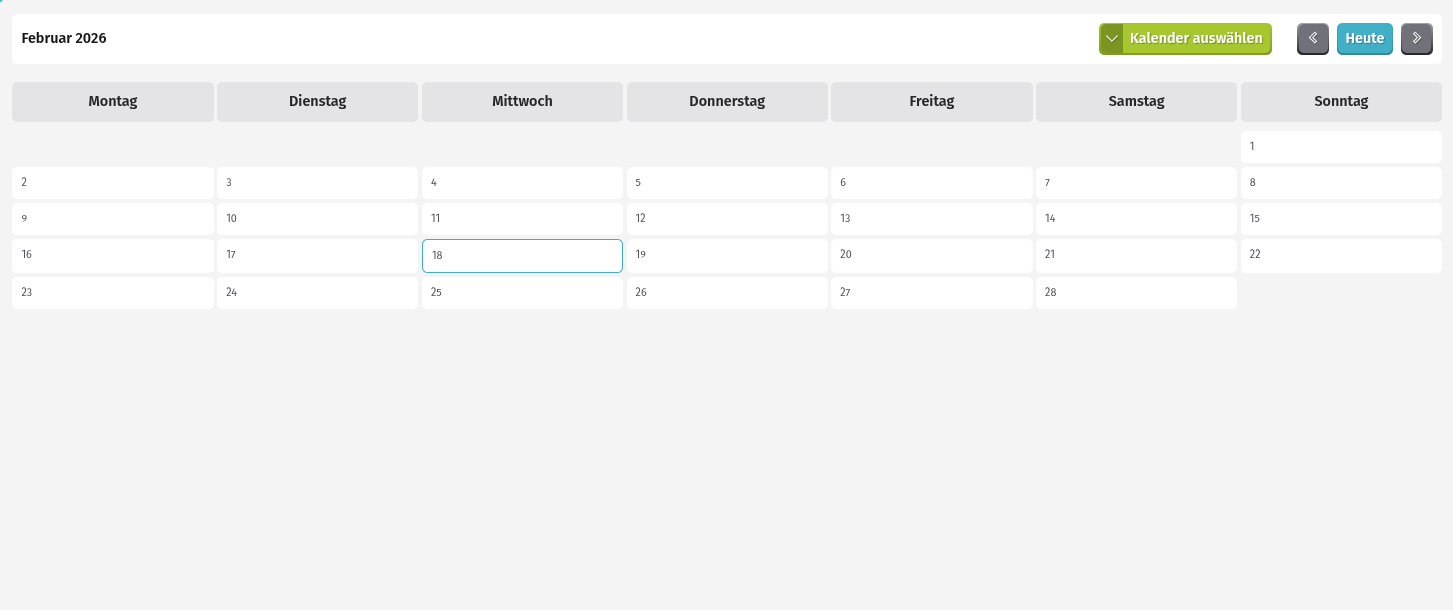1453x610 pixels.
Task: Select day 20 under Freitag
Action: click(x=931, y=255)
